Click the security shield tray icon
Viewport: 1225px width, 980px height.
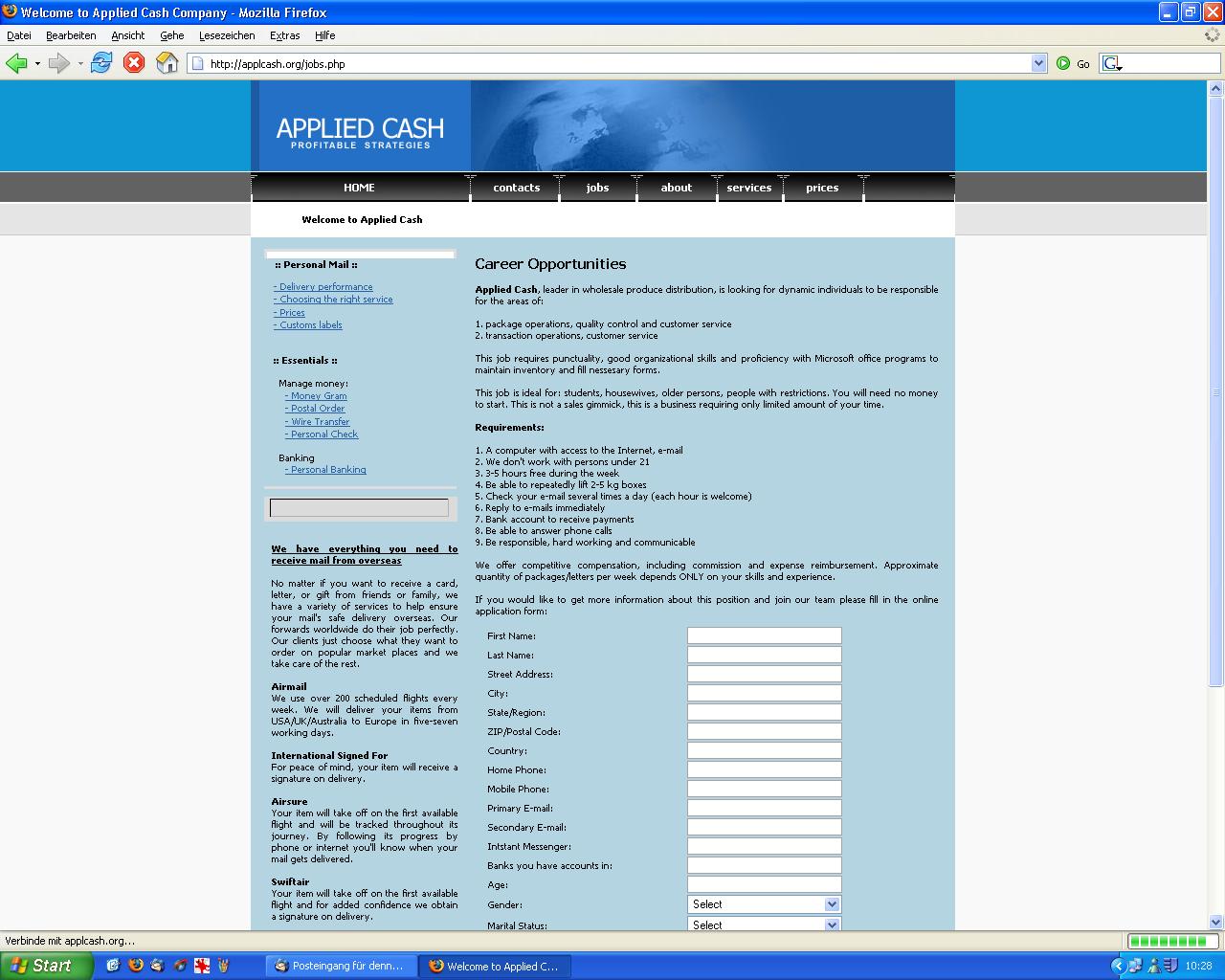1170,966
